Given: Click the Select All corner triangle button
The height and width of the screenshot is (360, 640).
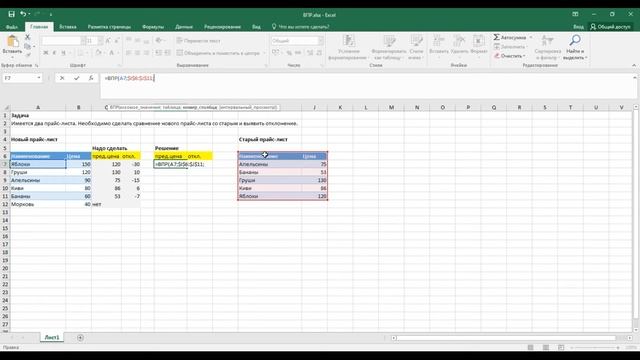Looking at the screenshot, I should click(5, 107).
